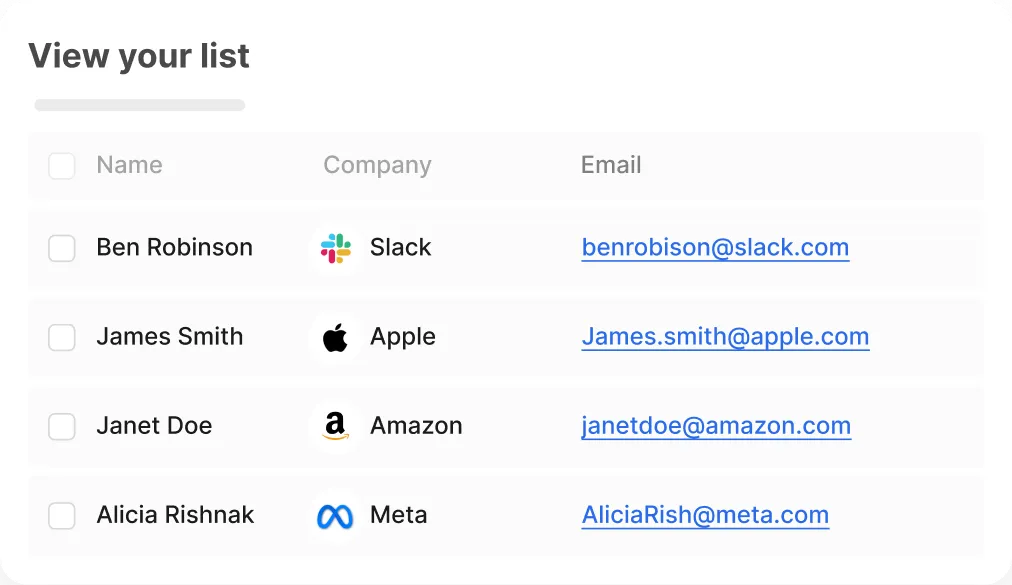The width and height of the screenshot is (1012, 585).
Task: Click the Apple logo icon
Action: tap(336, 338)
